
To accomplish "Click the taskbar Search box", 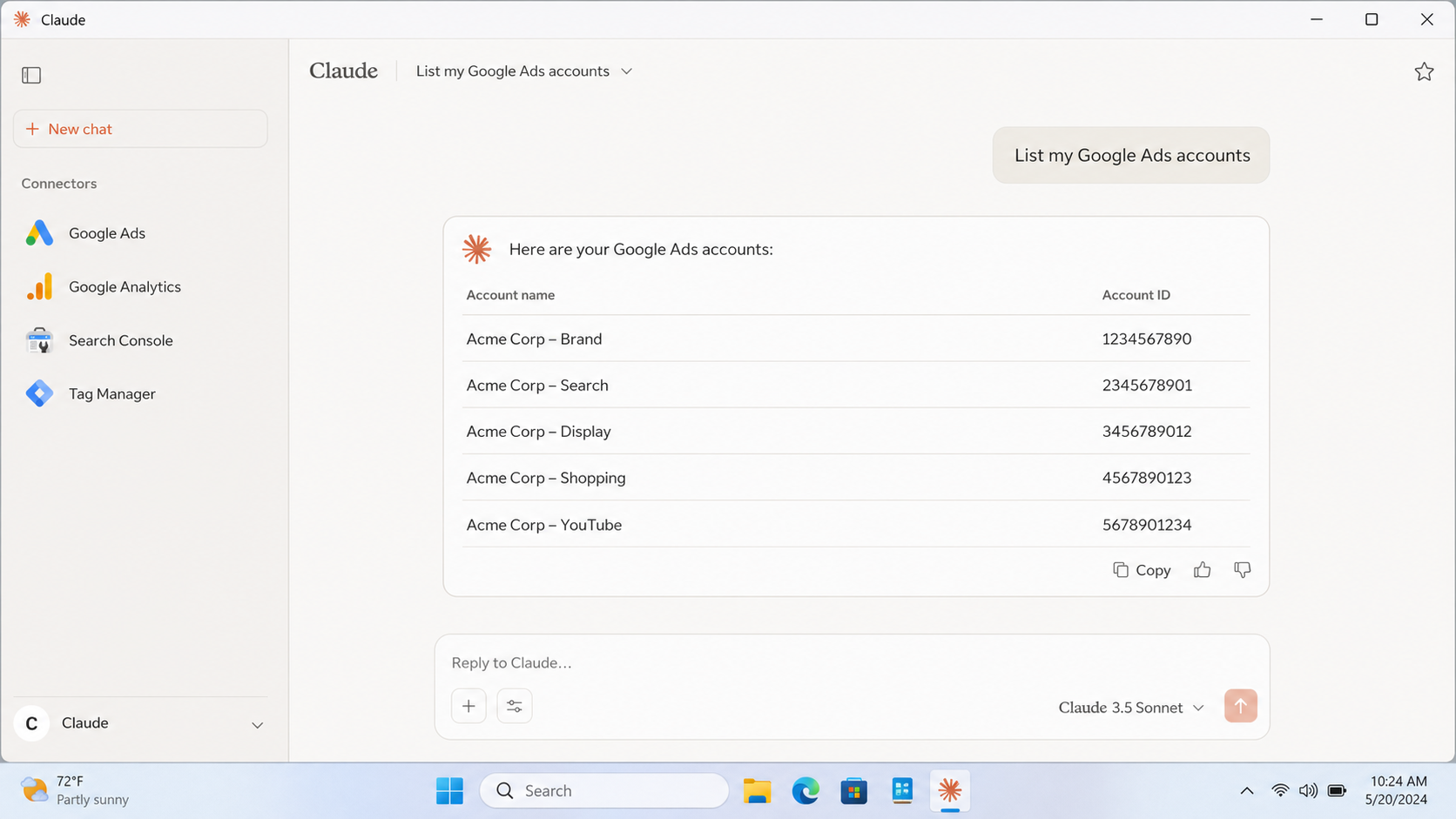I will pyautogui.click(x=604, y=790).
